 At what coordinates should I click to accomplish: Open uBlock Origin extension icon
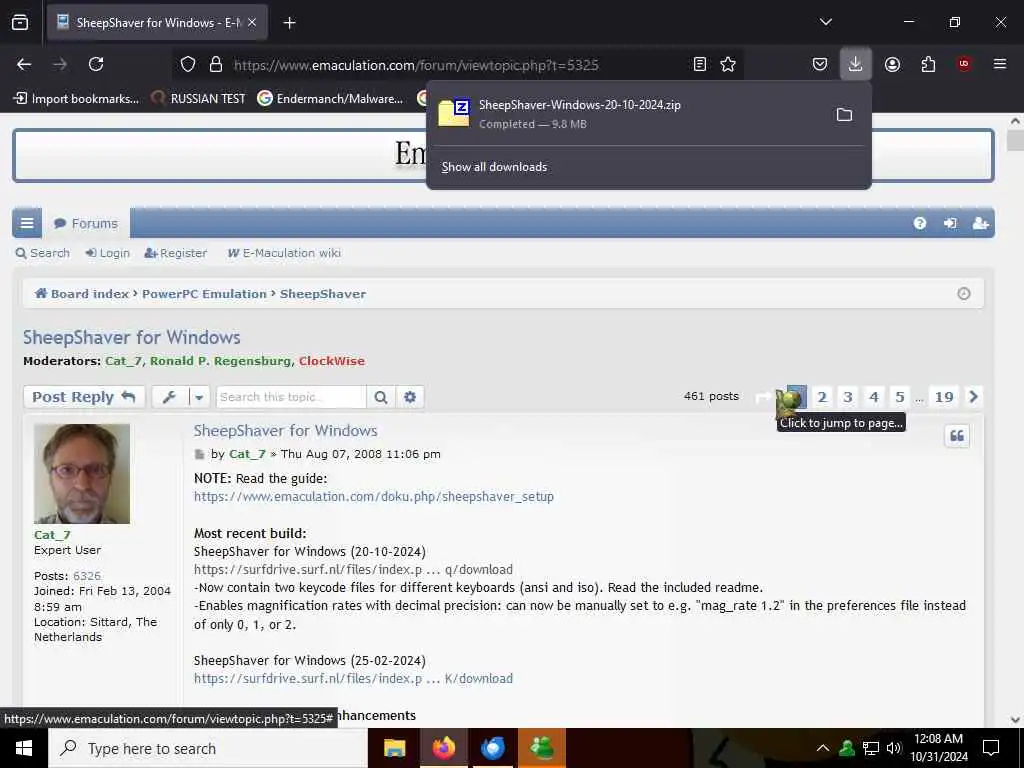pyautogui.click(x=964, y=64)
